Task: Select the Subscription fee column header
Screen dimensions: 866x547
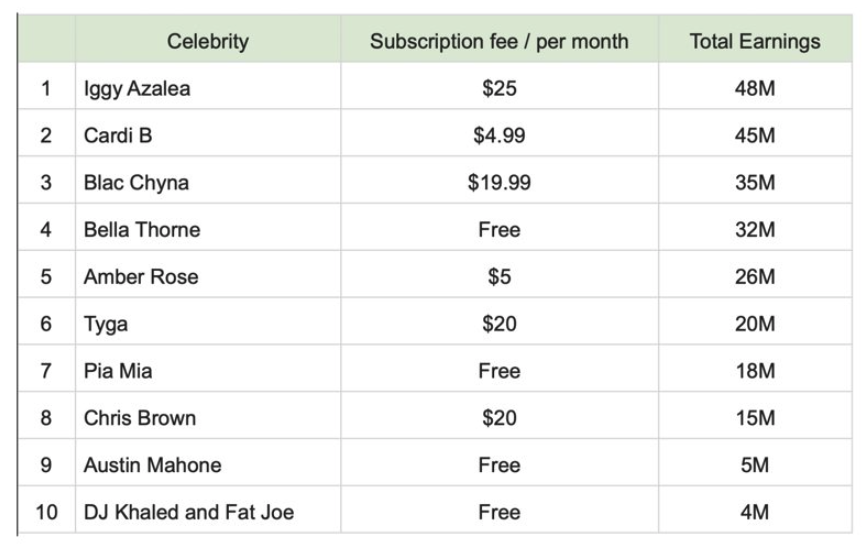Action: 499,42
